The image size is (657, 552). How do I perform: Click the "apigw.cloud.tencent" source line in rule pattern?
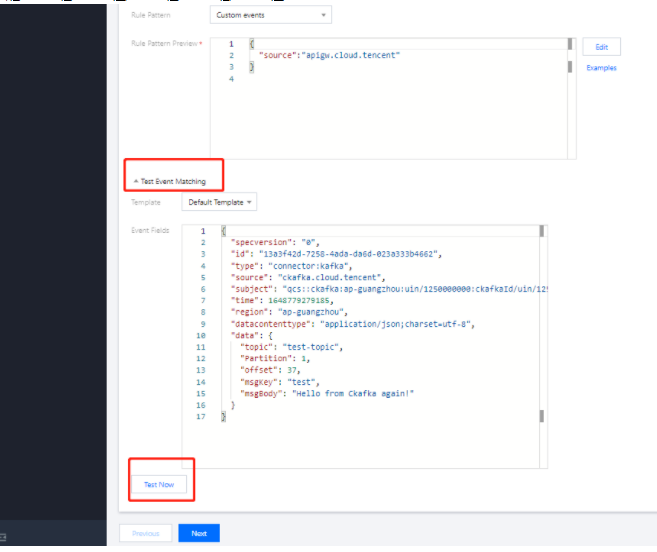pyautogui.click(x=328, y=55)
